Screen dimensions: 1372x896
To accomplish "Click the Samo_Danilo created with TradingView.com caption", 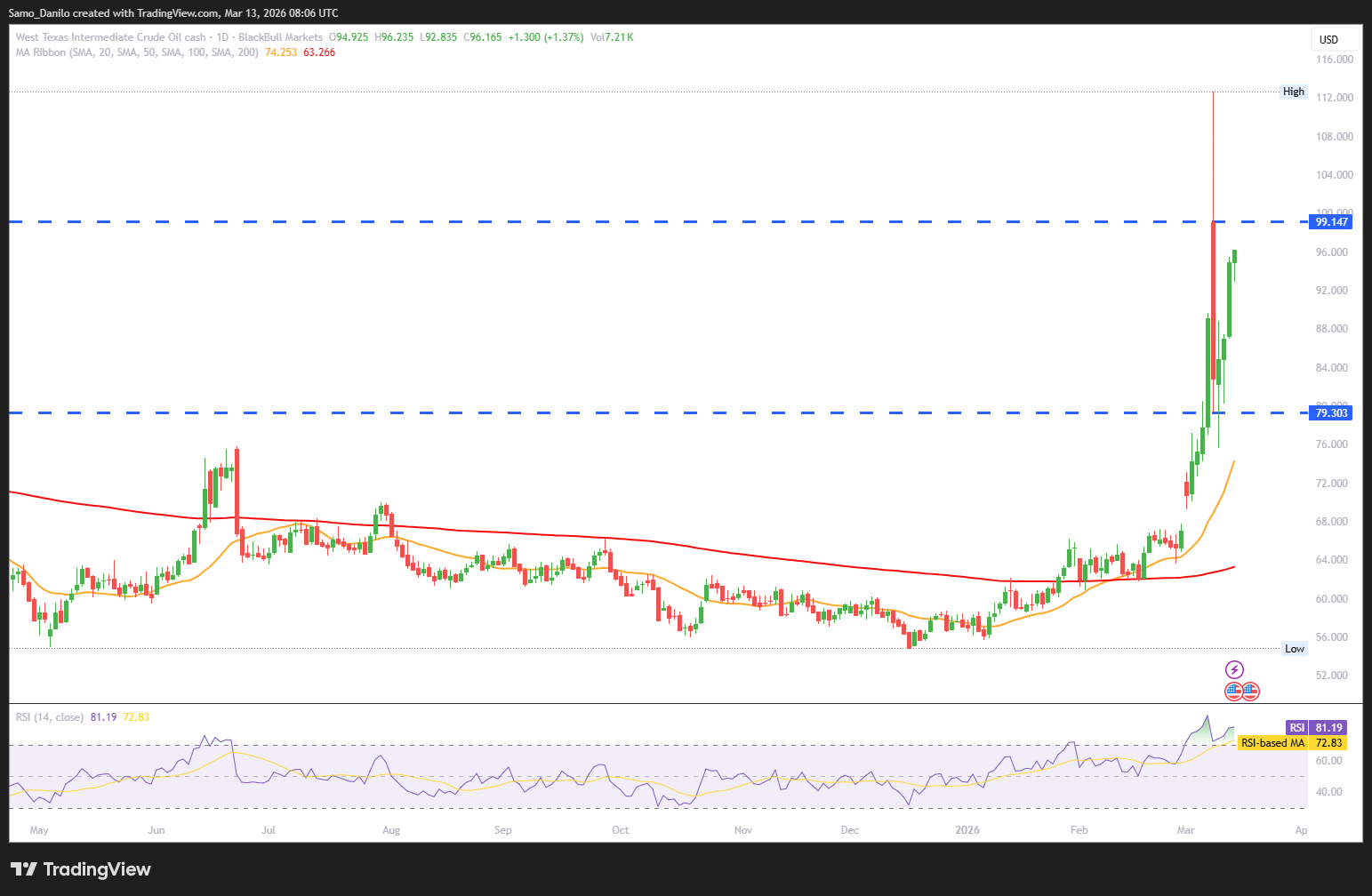I will 173,13.
